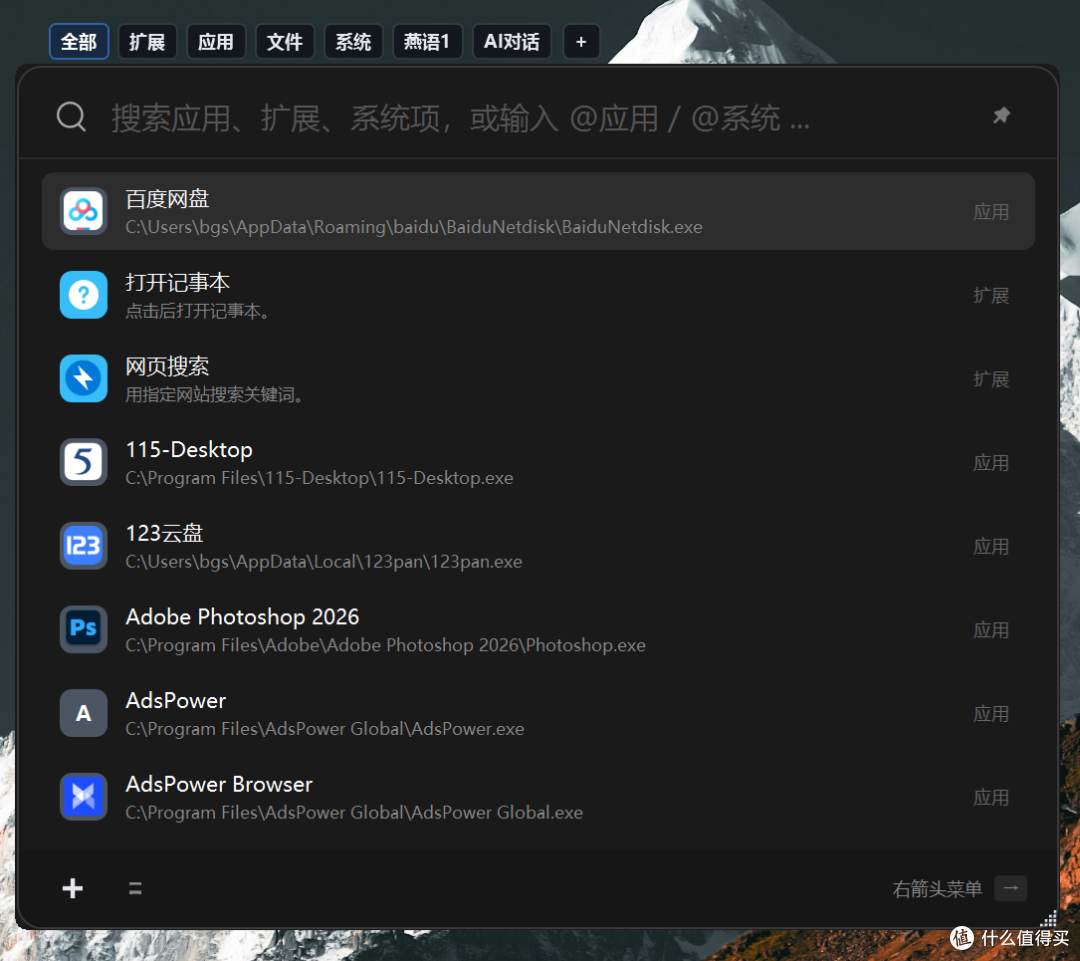Viewport: 1080px width, 961px height.
Task: Click the Photoshop Ps icon
Action: tap(83, 629)
